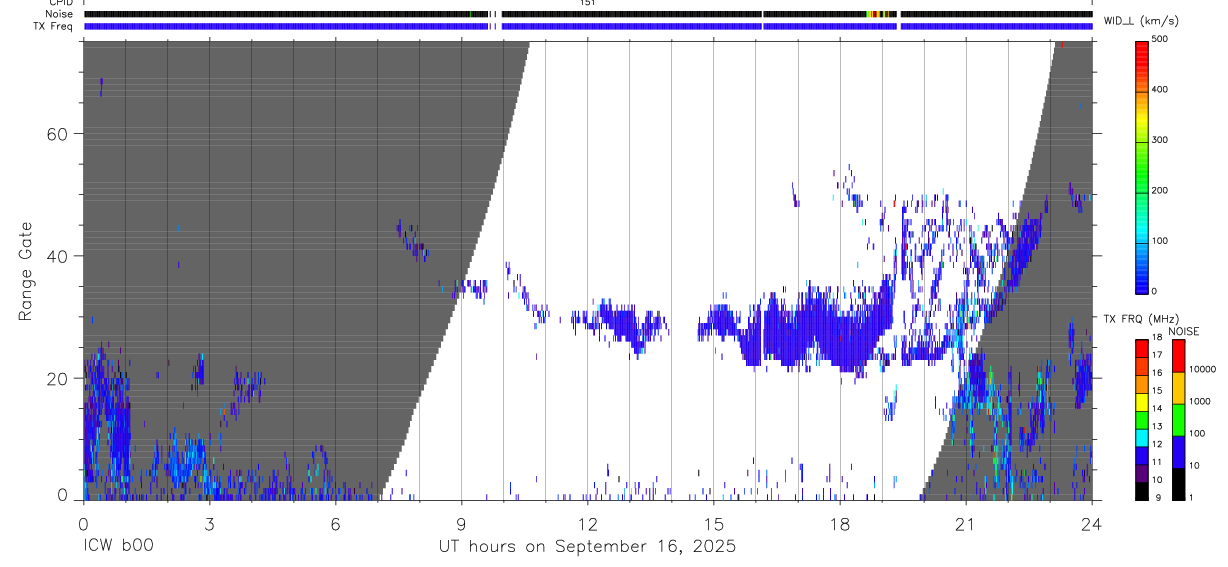Click the TX FRQ (MHz) color bar

click(1142, 419)
